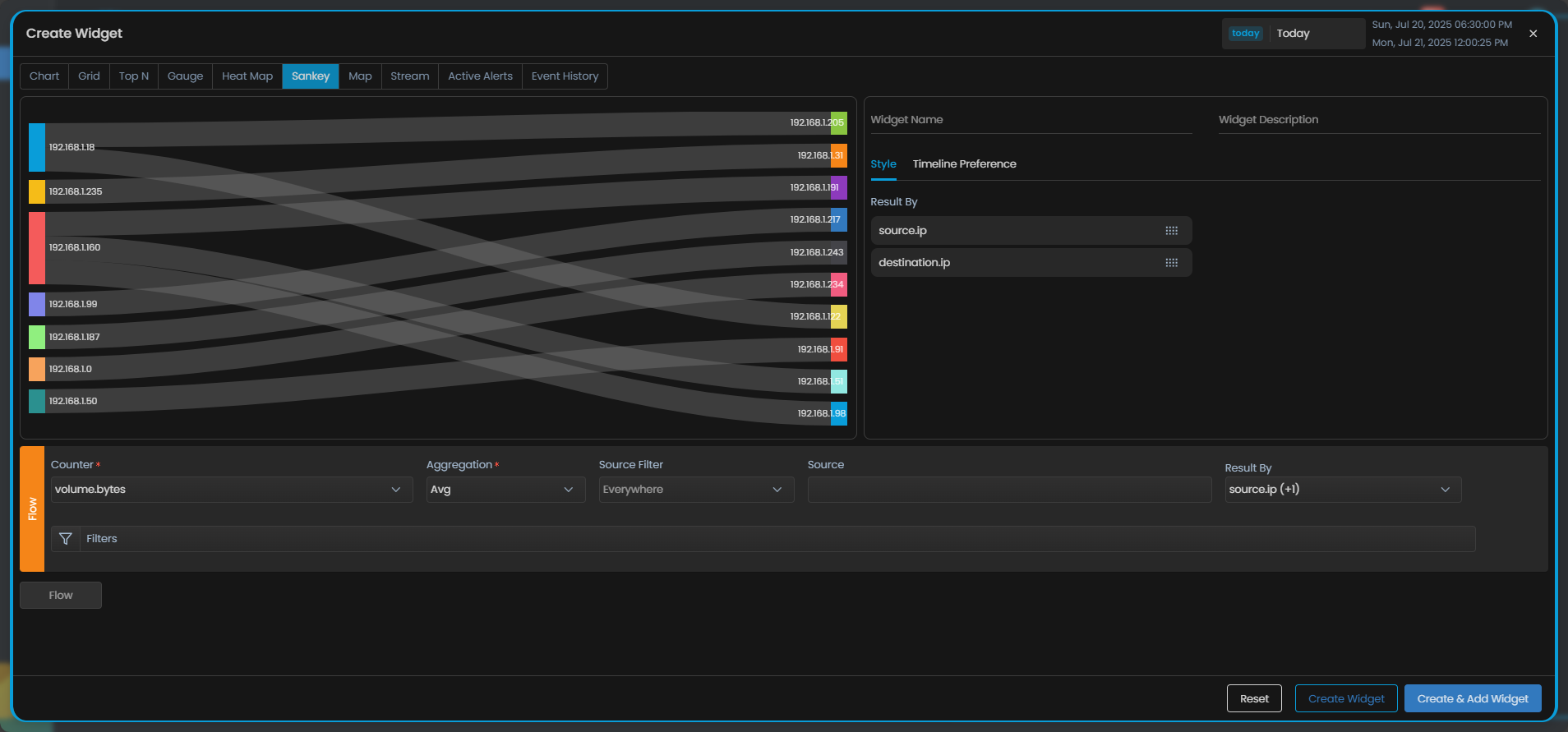Select the Event History tab
This screenshot has height=732, width=1568.
point(565,76)
